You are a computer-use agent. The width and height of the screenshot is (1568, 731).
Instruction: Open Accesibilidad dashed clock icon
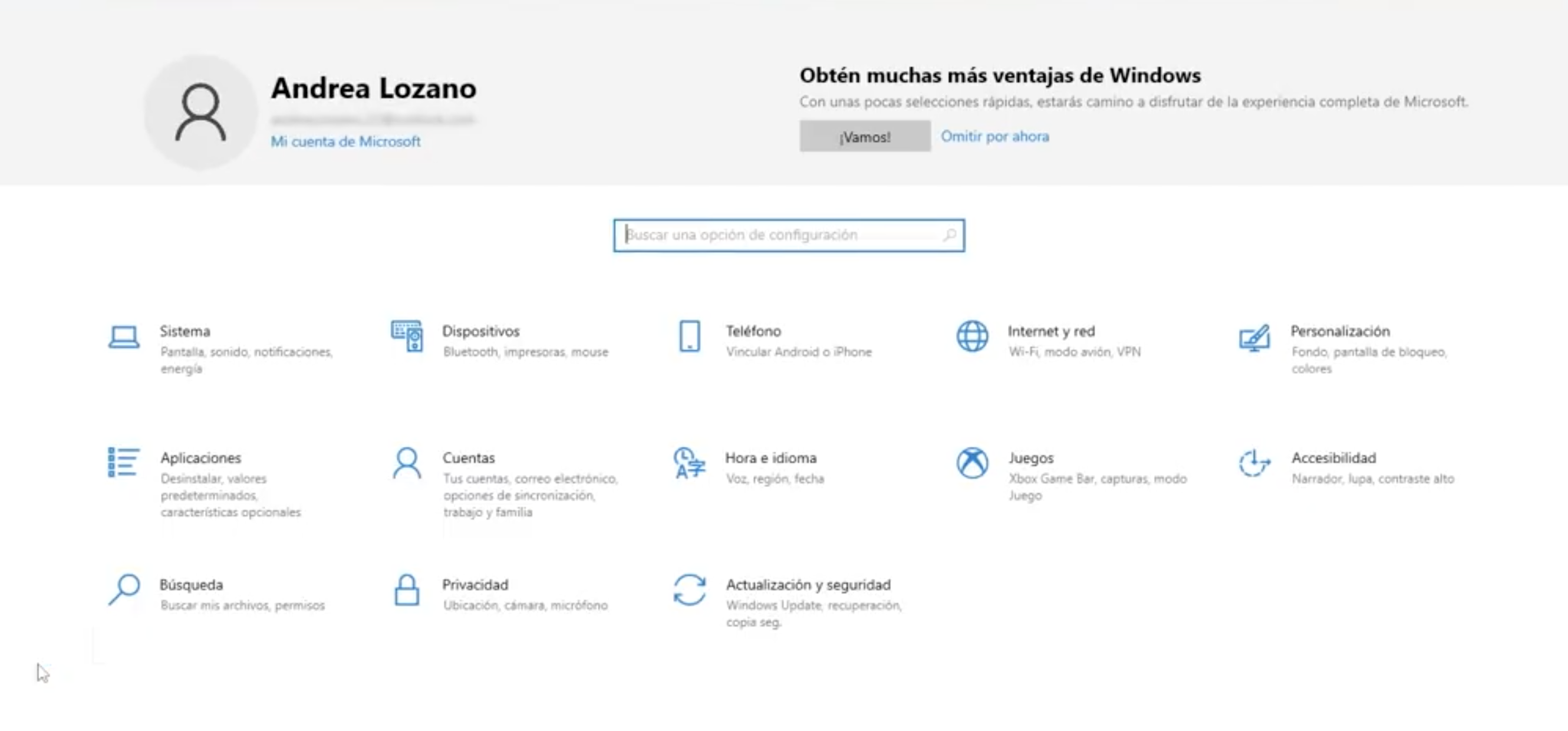[x=1254, y=463]
